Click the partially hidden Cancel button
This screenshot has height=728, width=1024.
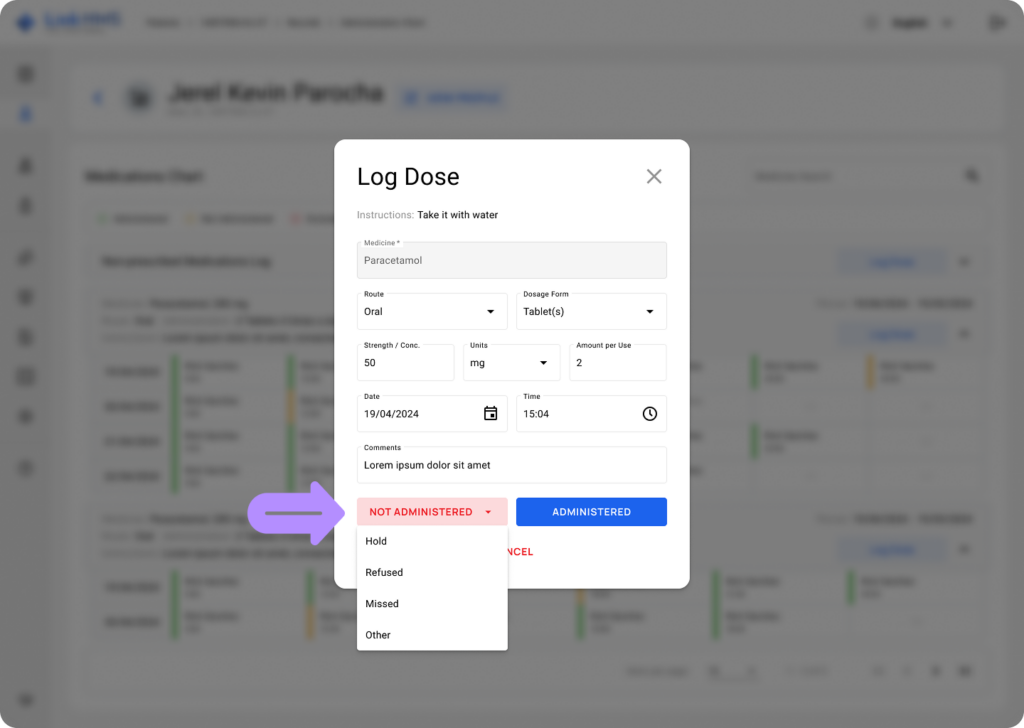click(x=521, y=552)
